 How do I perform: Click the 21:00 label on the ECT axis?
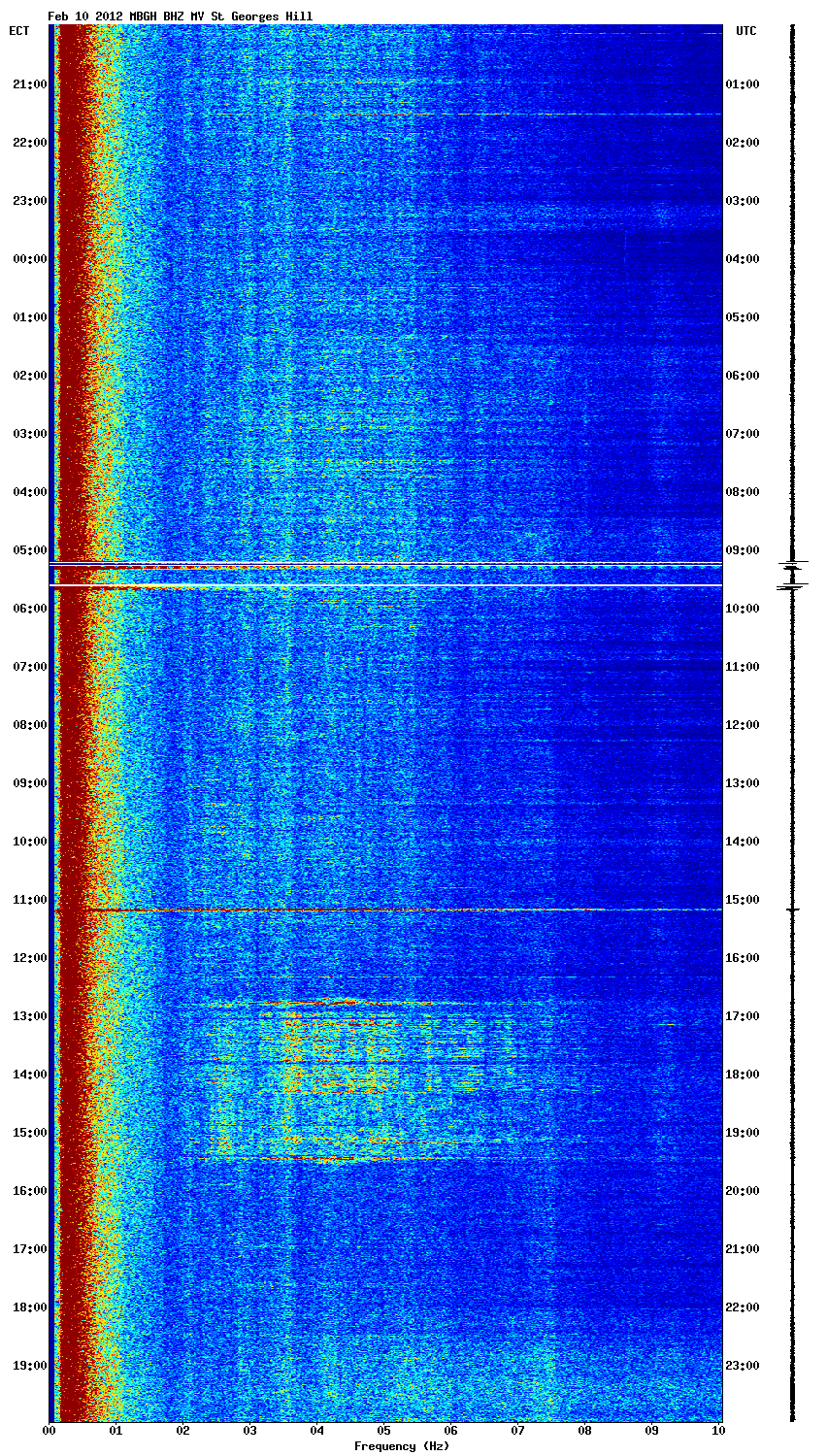30,84
